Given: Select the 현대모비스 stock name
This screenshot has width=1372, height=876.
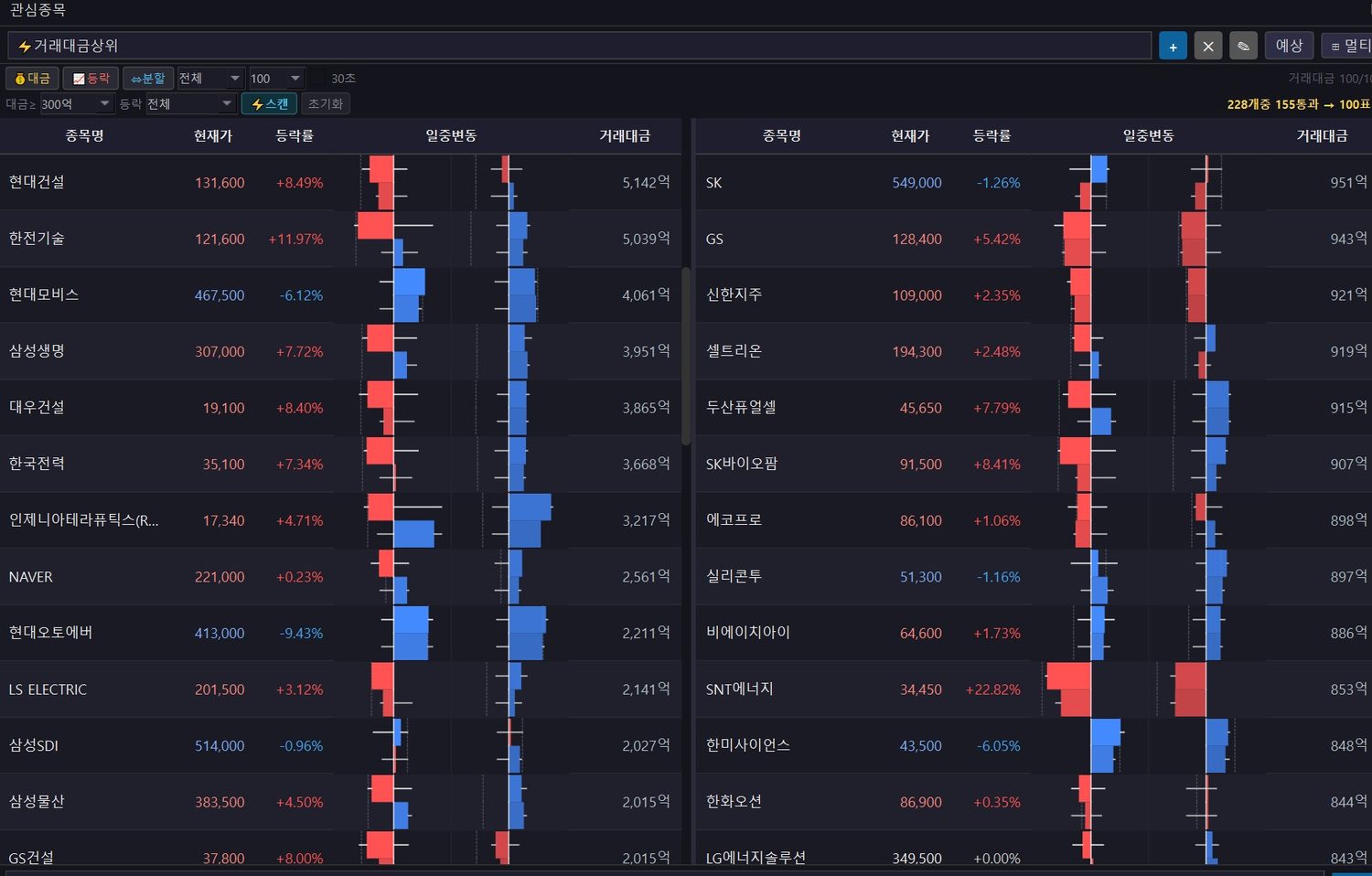Looking at the screenshot, I should 44,294.
